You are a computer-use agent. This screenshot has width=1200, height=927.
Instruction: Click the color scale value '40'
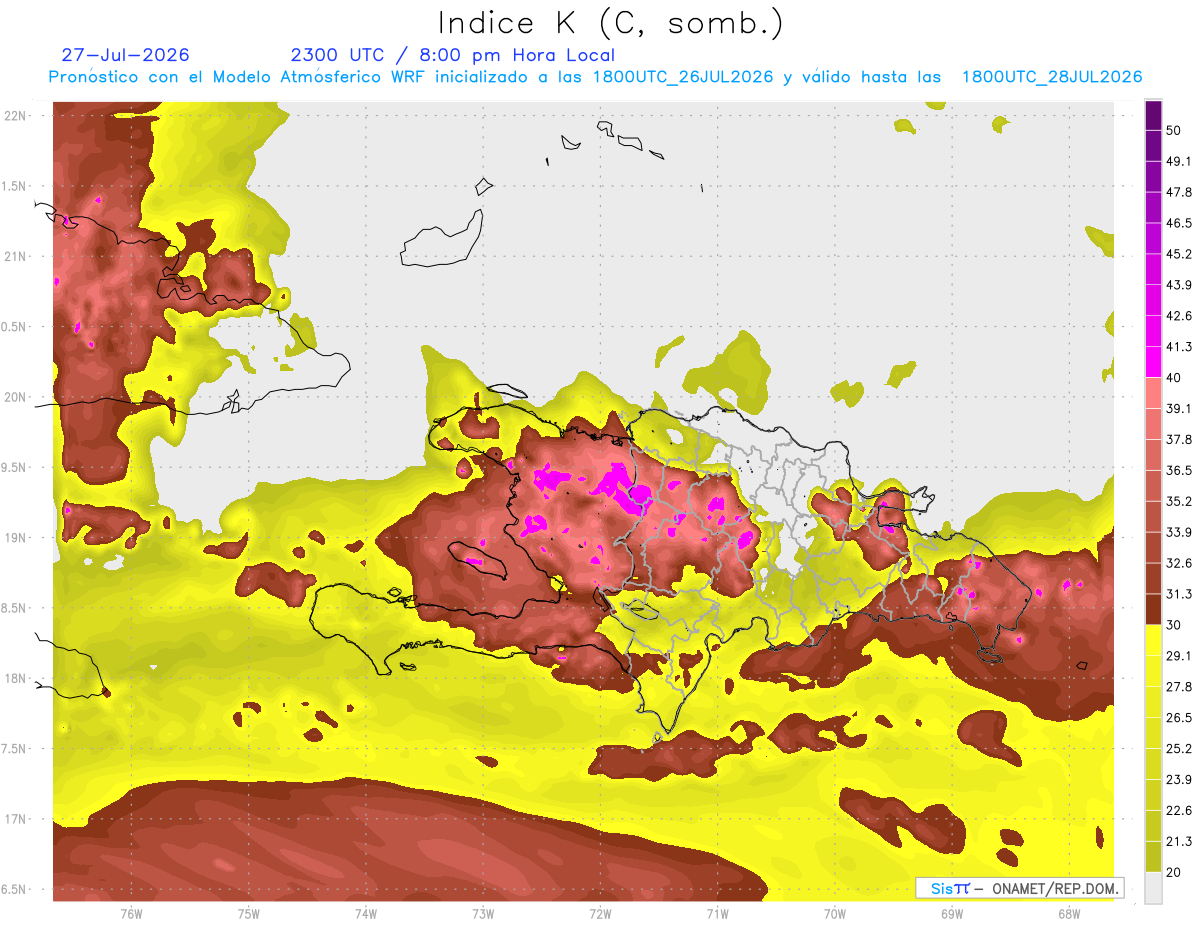click(1174, 378)
